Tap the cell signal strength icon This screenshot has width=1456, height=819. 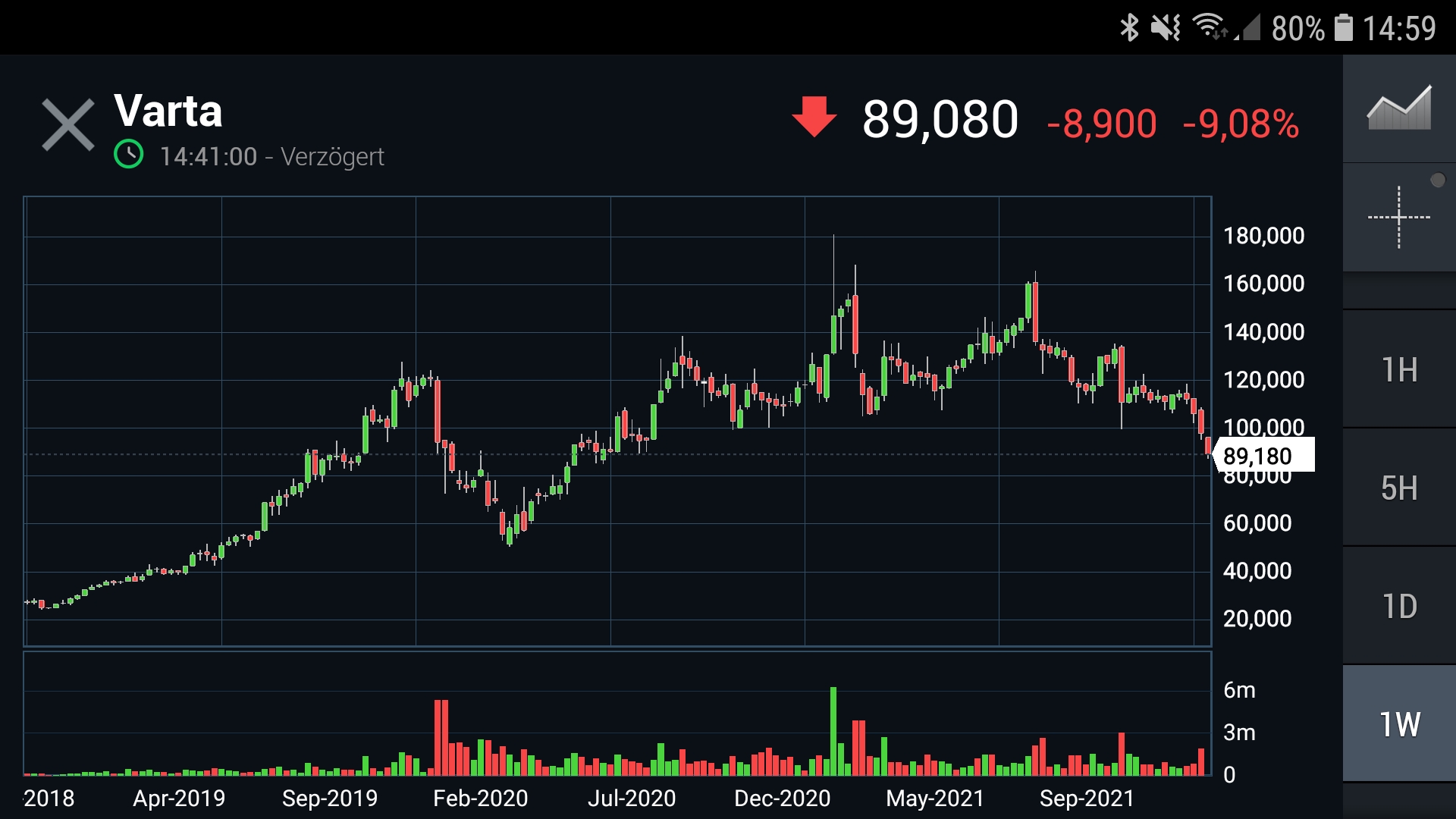(1247, 28)
